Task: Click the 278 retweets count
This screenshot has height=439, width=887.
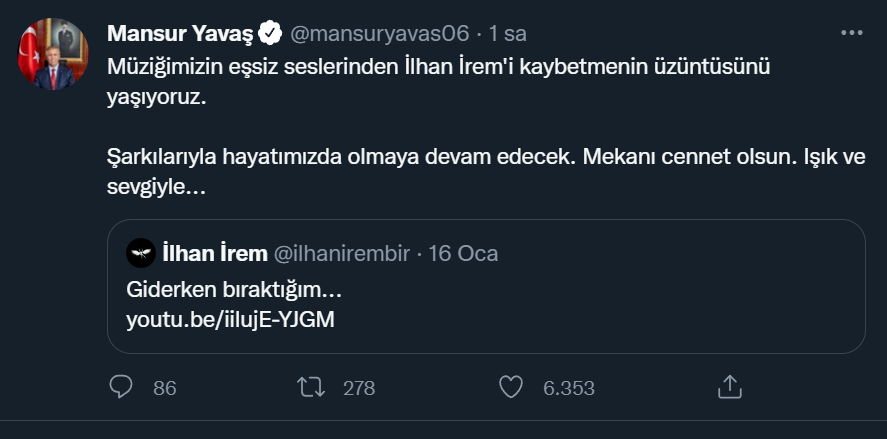Action: 359,388
